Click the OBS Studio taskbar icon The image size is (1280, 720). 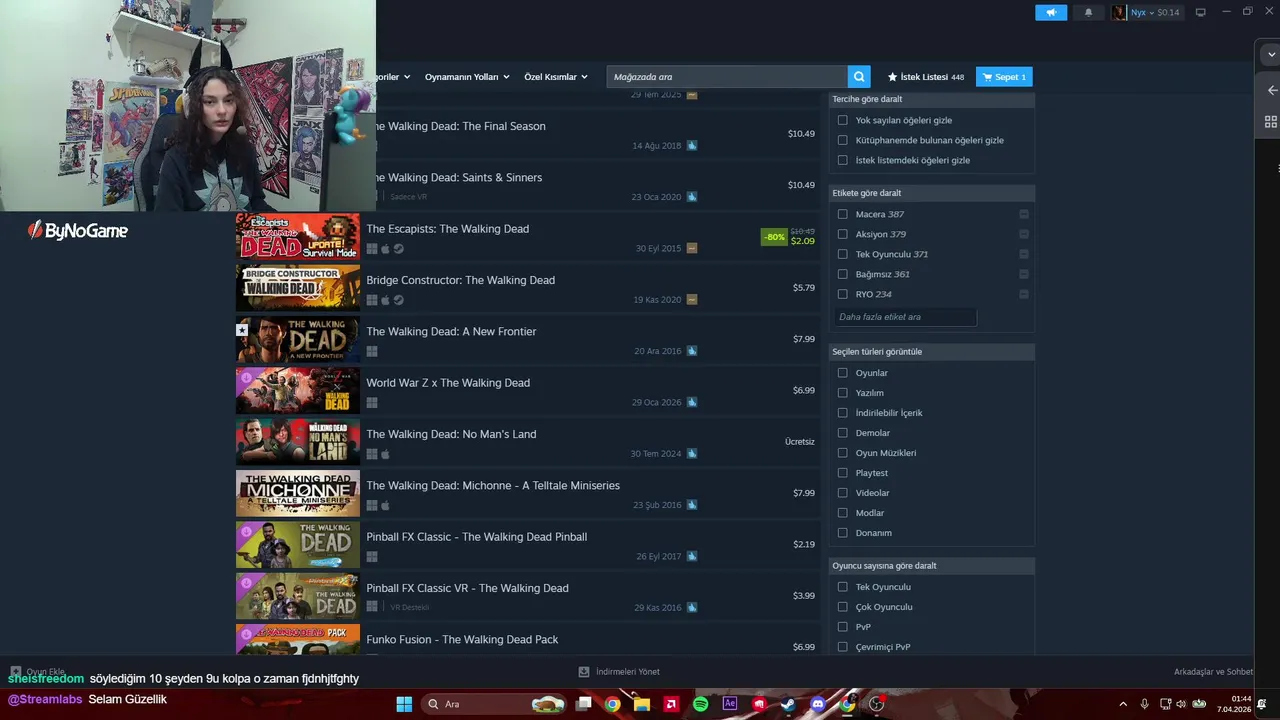pyautogui.click(x=877, y=704)
